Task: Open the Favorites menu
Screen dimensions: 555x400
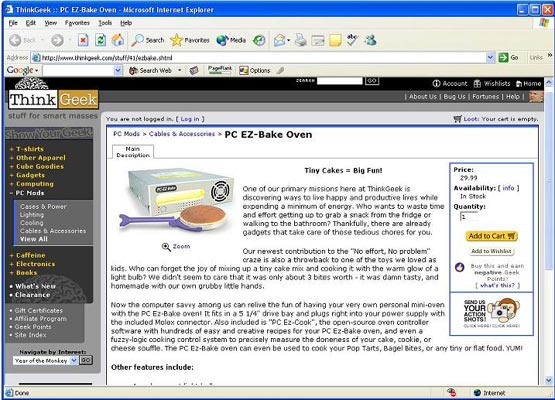Action: click(x=77, y=23)
